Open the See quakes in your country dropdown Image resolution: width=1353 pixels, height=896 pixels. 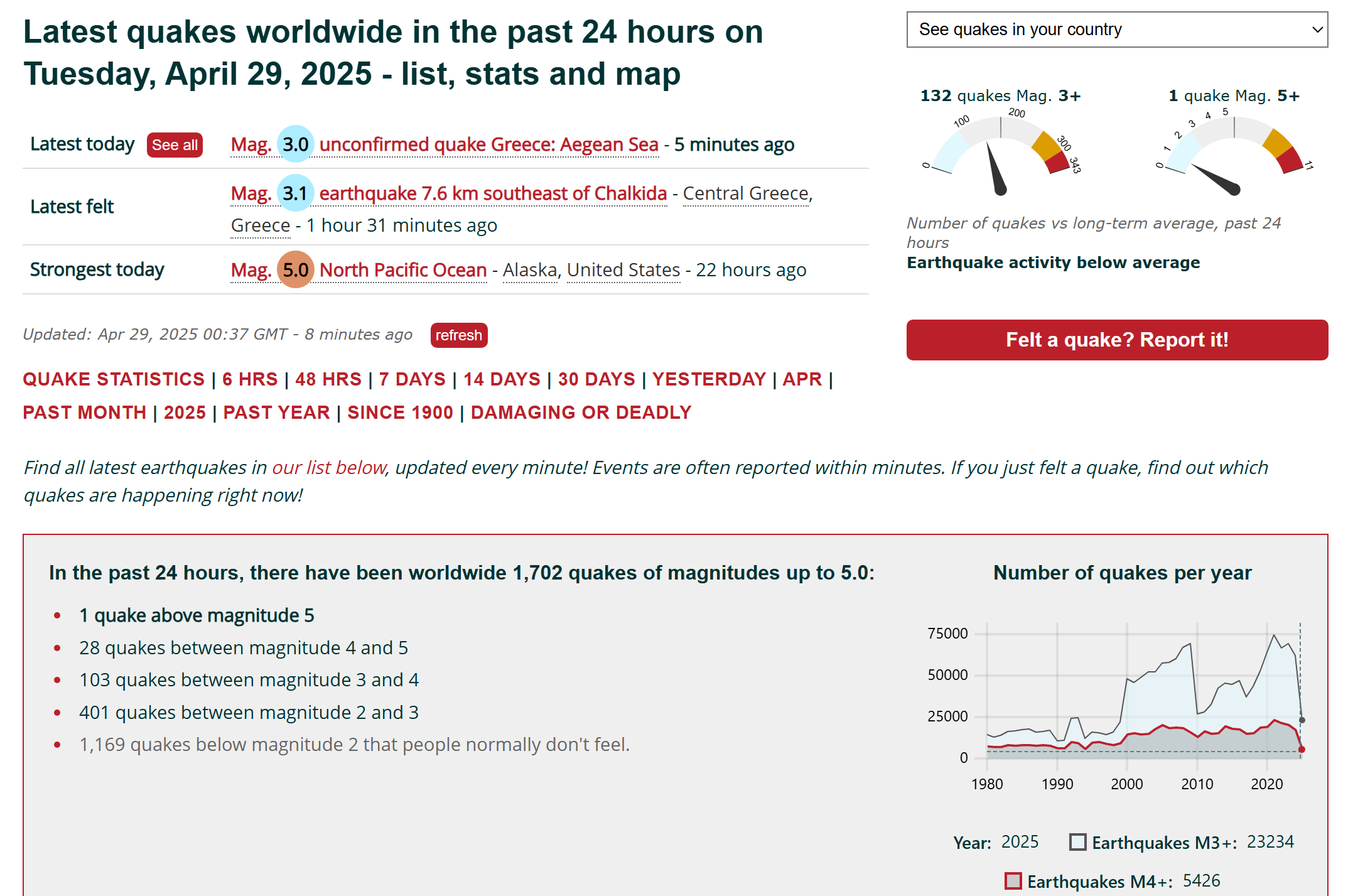[1116, 30]
